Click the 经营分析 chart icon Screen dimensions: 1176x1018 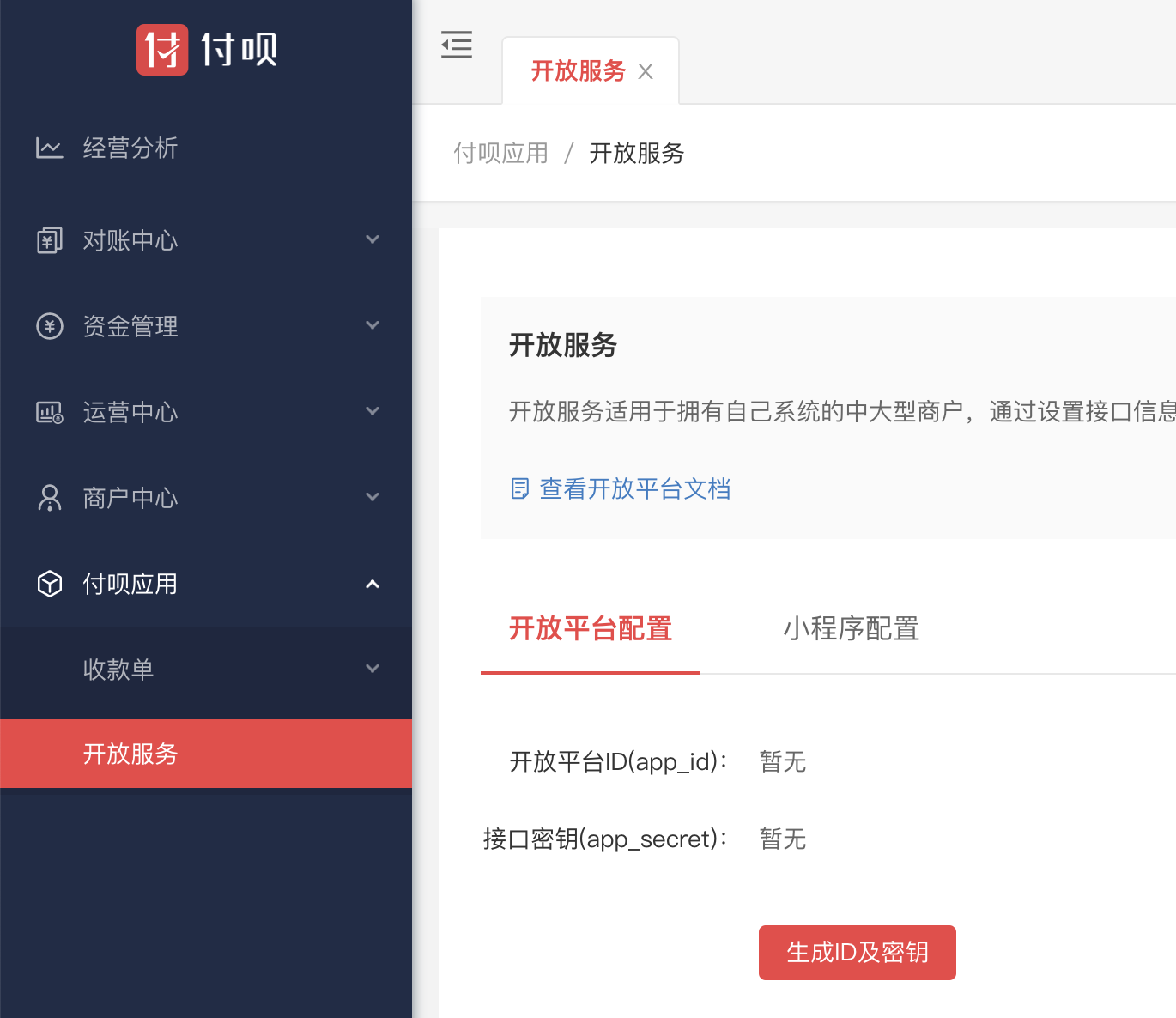(x=49, y=148)
